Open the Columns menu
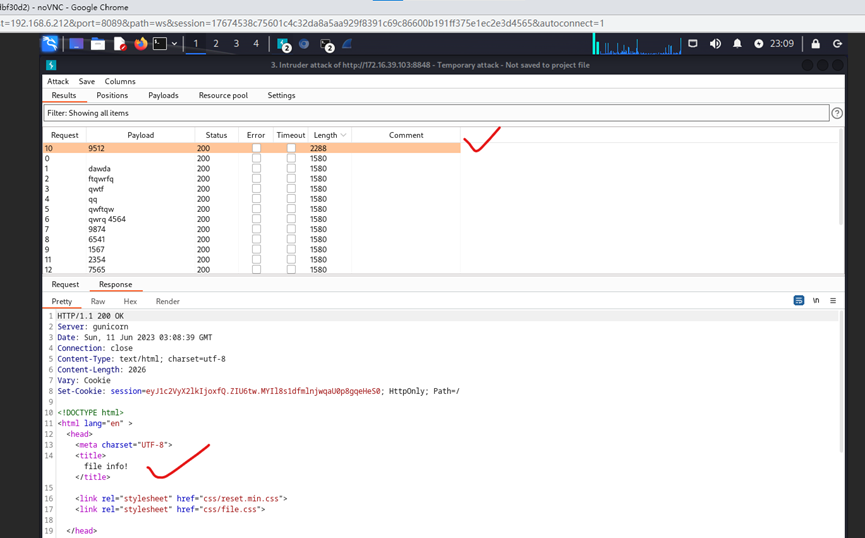Screen dimensions: 865x538 pyautogui.click(x=120, y=81)
